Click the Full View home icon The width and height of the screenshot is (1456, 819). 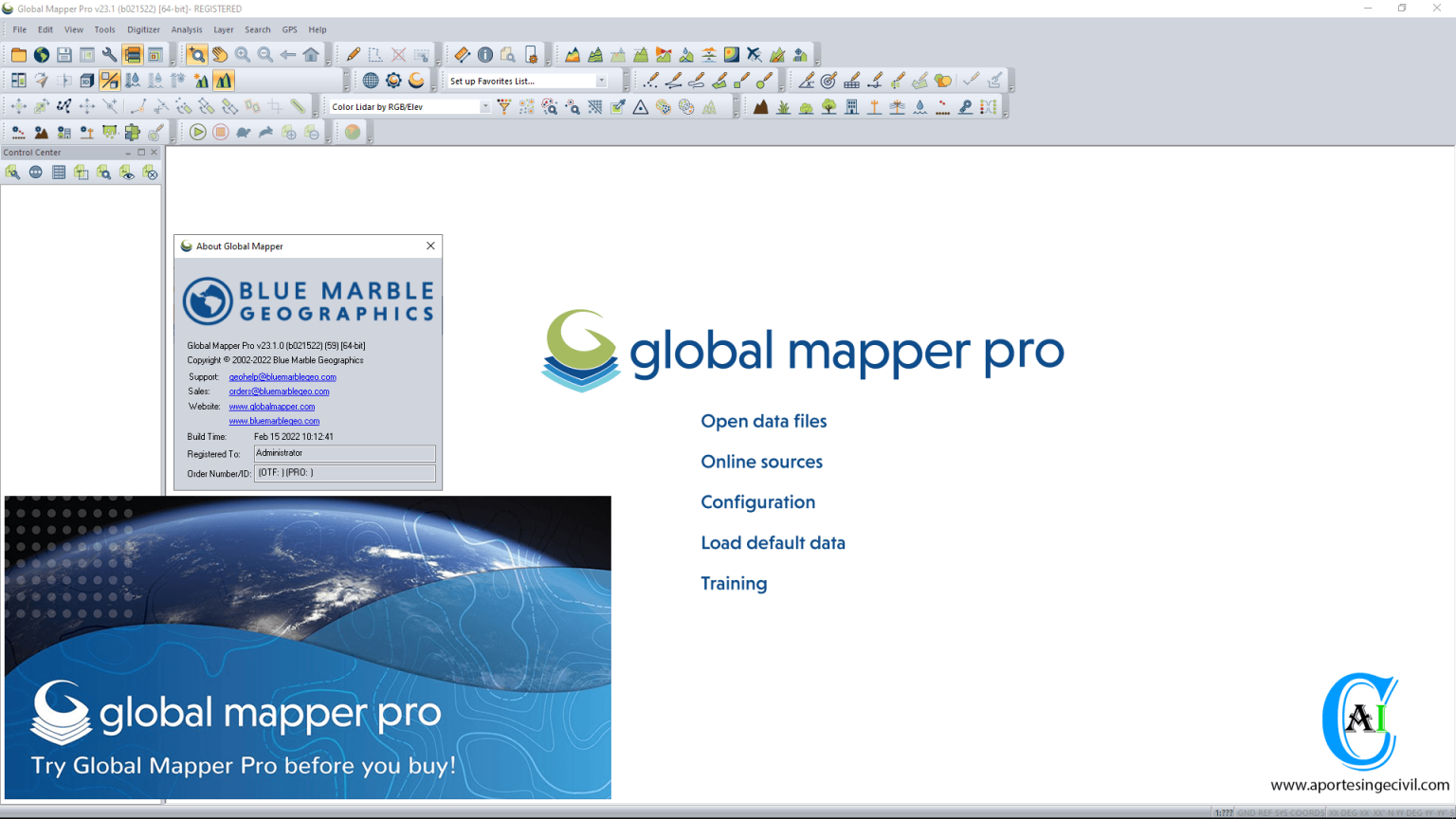click(311, 54)
